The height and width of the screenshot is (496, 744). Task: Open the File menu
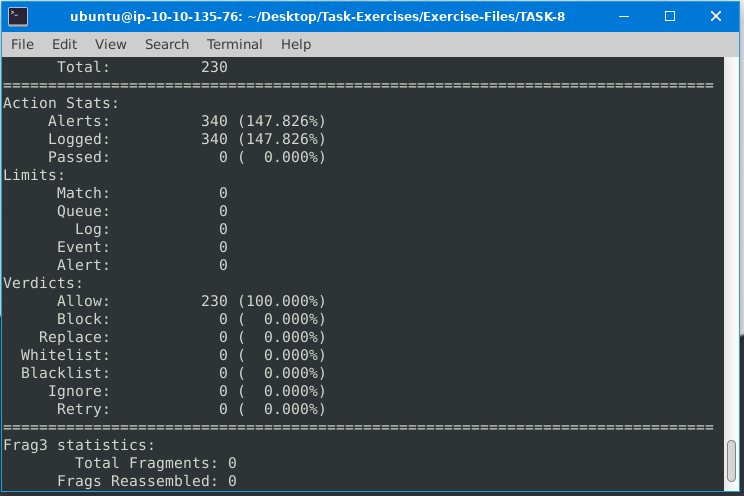click(x=22, y=44)
